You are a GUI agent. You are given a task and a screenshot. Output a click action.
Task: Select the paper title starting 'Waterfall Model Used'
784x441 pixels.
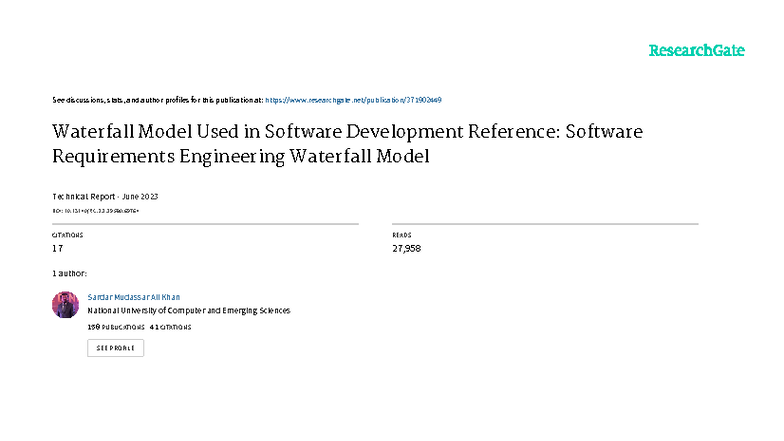pos(347,144)
